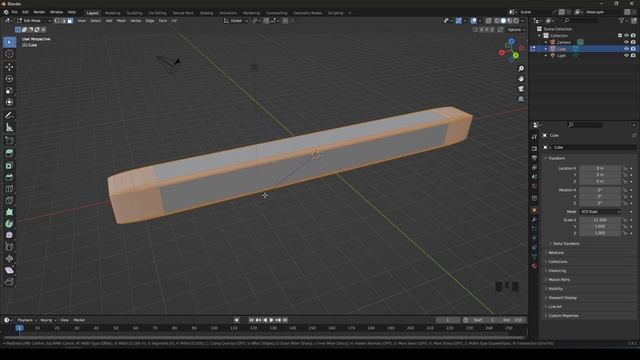Screen dimensions: 640x360
Task: Select the Rip Region tool
Action: pyautogui.click(x=9, y=282)
